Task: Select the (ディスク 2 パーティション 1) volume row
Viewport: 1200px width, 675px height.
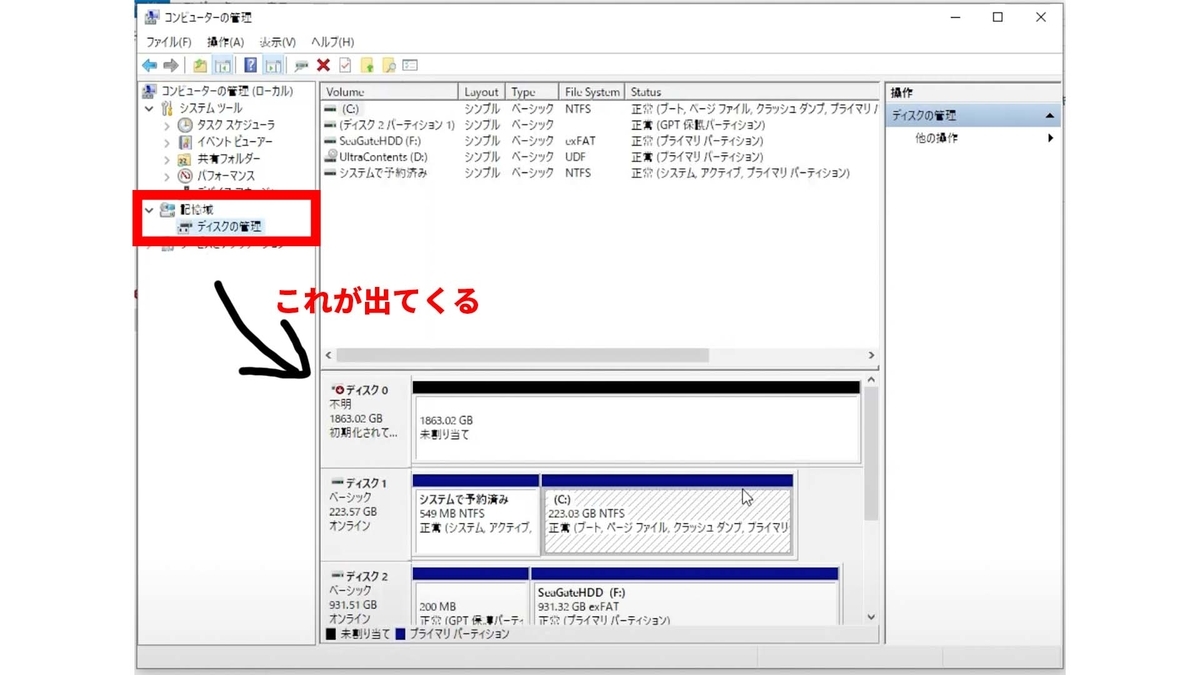Action: (x=600, y=125)
